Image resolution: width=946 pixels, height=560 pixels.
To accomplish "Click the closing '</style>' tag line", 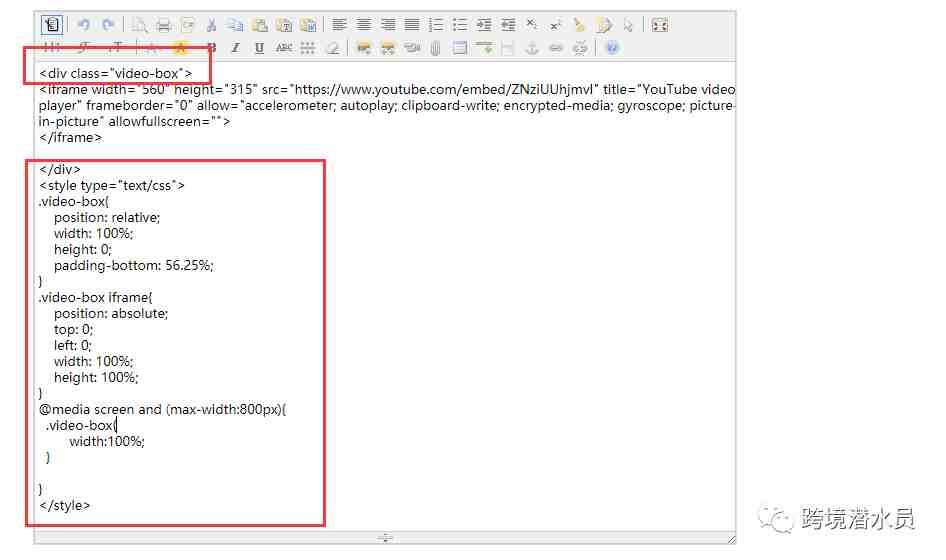I will (x=65, y=506).
